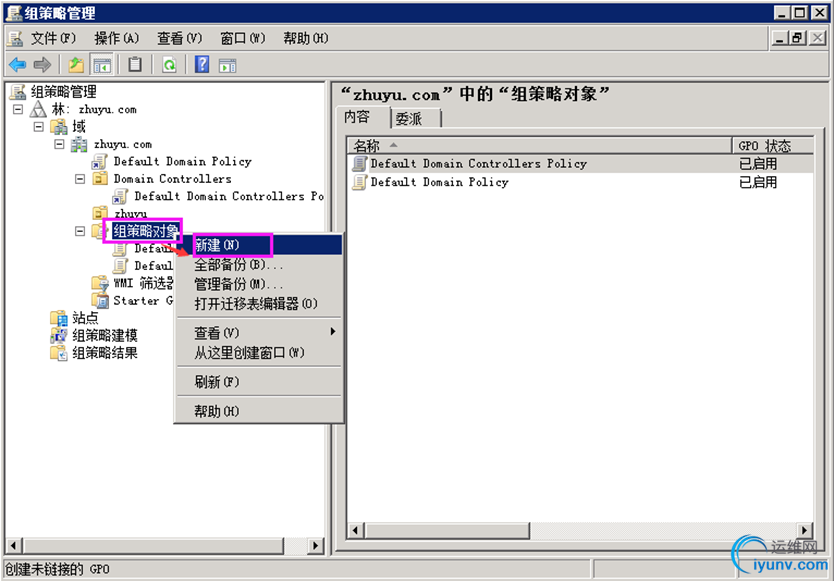
Task: Click the Forward arrow toolbar icon
Action: [x=42, y=65]
